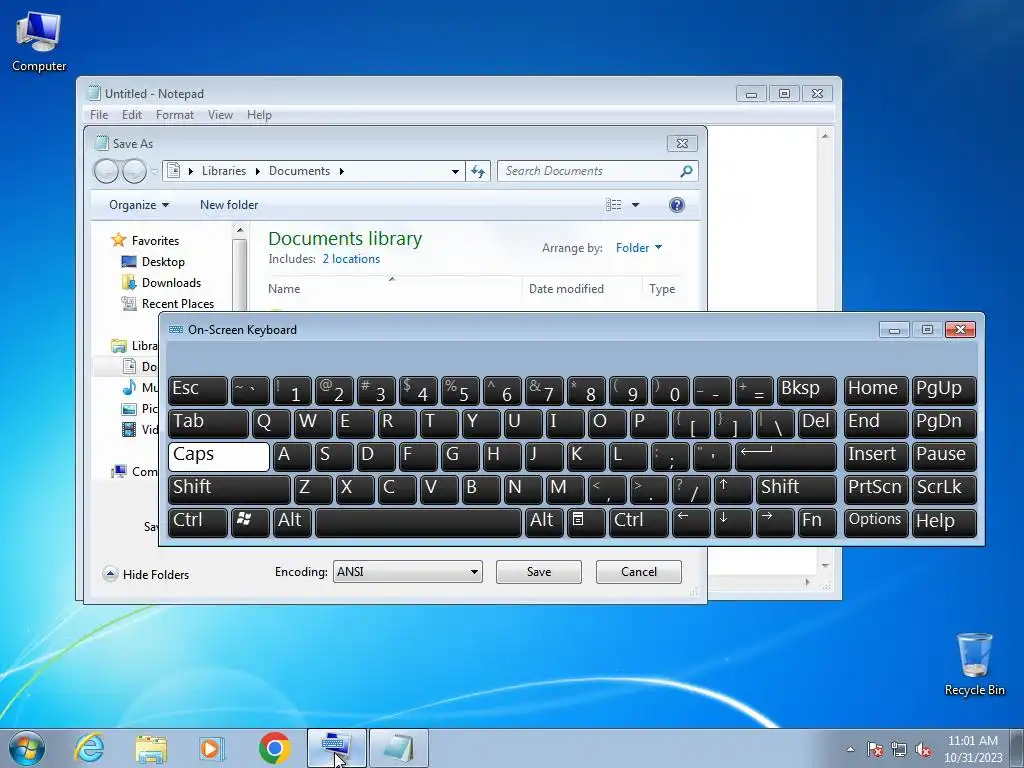Open Notepad Edit menu

coord(132,115)
